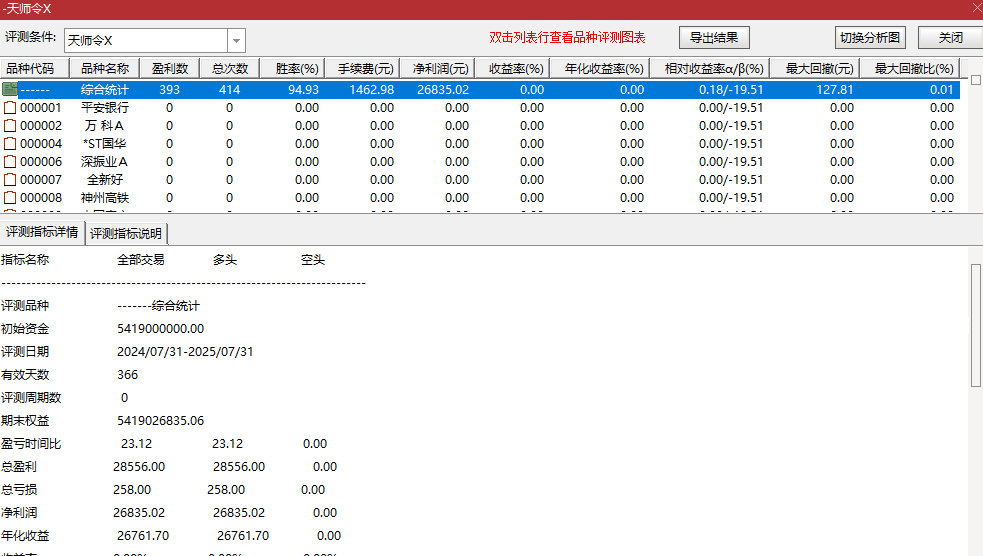Image resolution: width=983 pixels, height=556 pixels.
Task: Switch to the 评测指标说明 tab
Action: tap(126, 234)
